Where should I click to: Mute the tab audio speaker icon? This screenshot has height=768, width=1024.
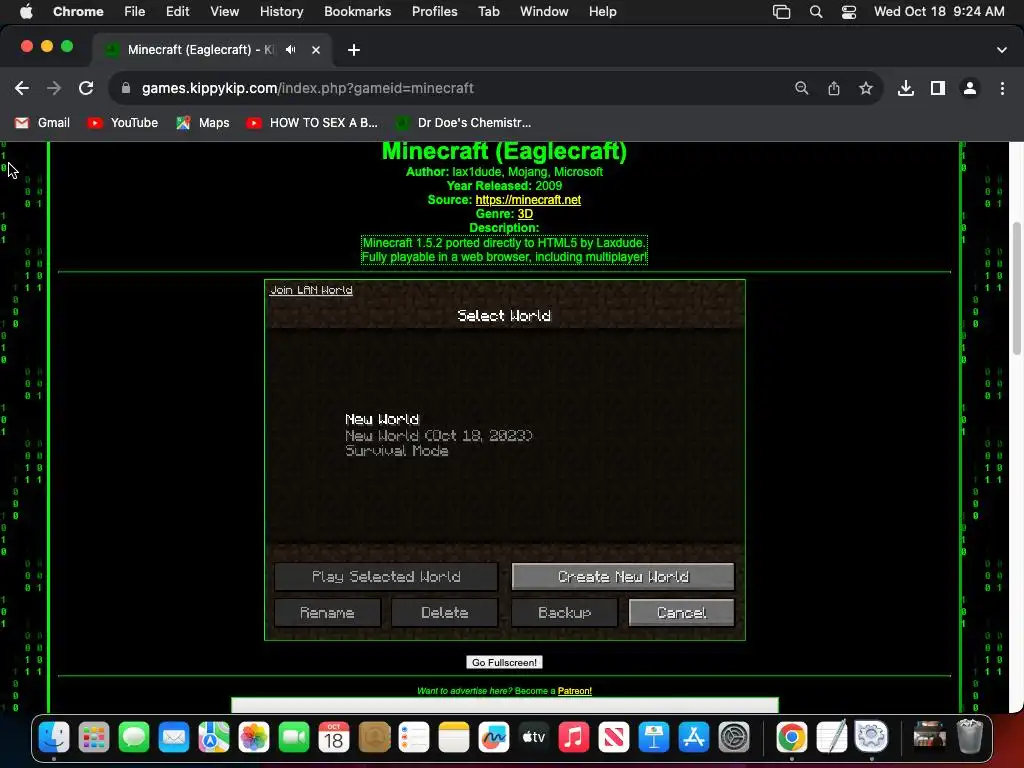click(x=291, y=50)
